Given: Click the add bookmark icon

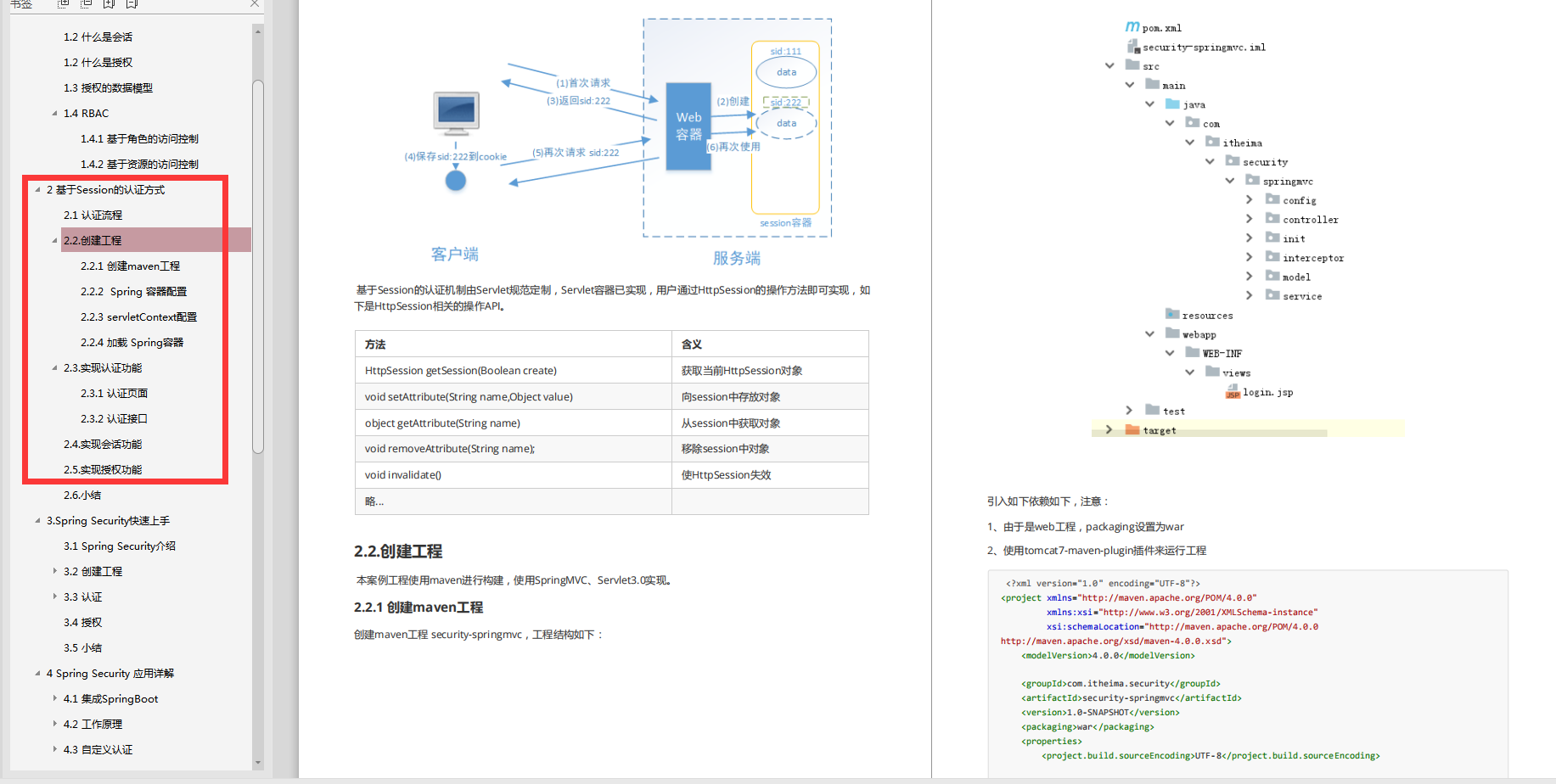Looking at the screenshot, I should pos(109,3).
